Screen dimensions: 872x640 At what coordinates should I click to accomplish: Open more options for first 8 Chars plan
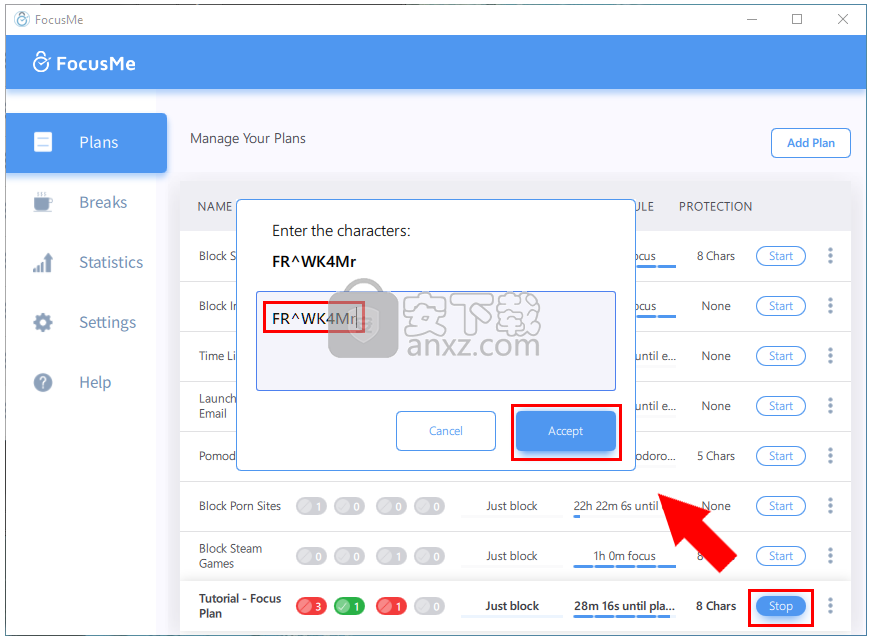pyautogui.click(x=830, y=255)
